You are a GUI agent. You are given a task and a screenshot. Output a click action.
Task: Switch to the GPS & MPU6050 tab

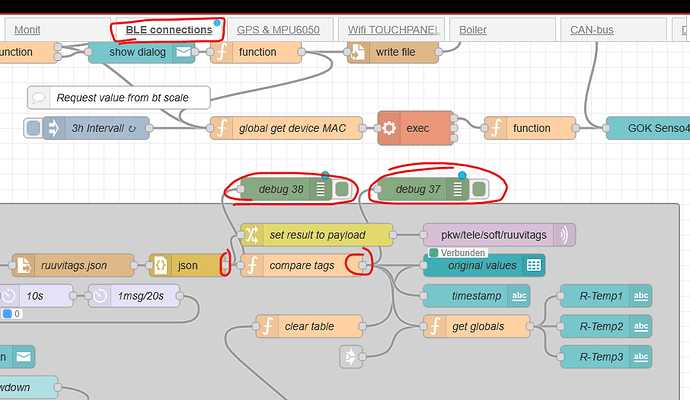278,30
